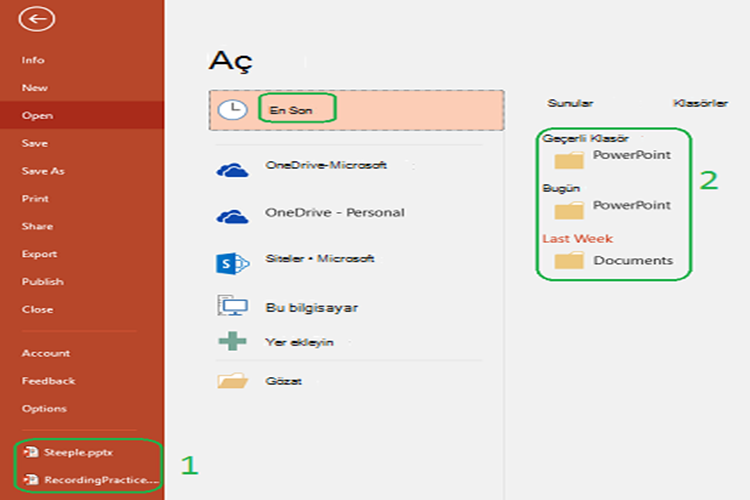
Task: Open the Feedback page
Action: (x=48, y=381)
